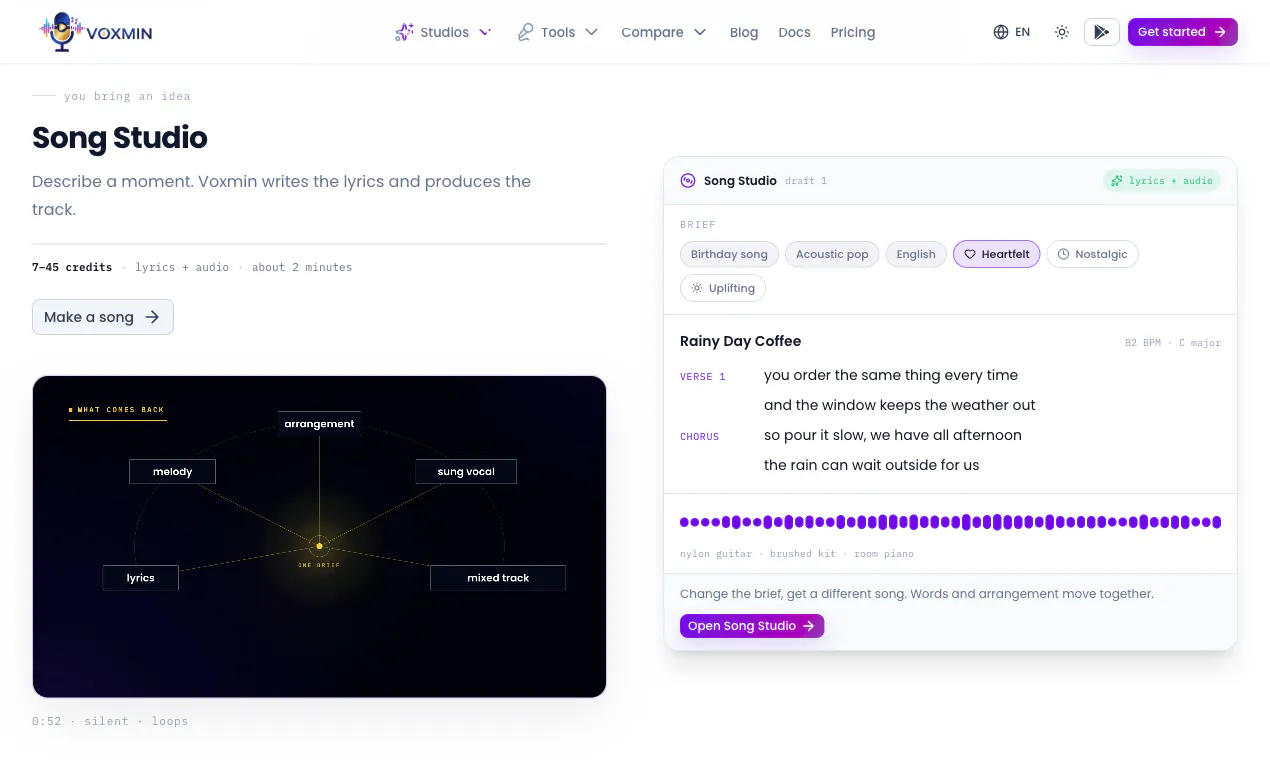Open the Compare dropdown menu
Screen dimensions: 1270x760
(x=664, y=32)
